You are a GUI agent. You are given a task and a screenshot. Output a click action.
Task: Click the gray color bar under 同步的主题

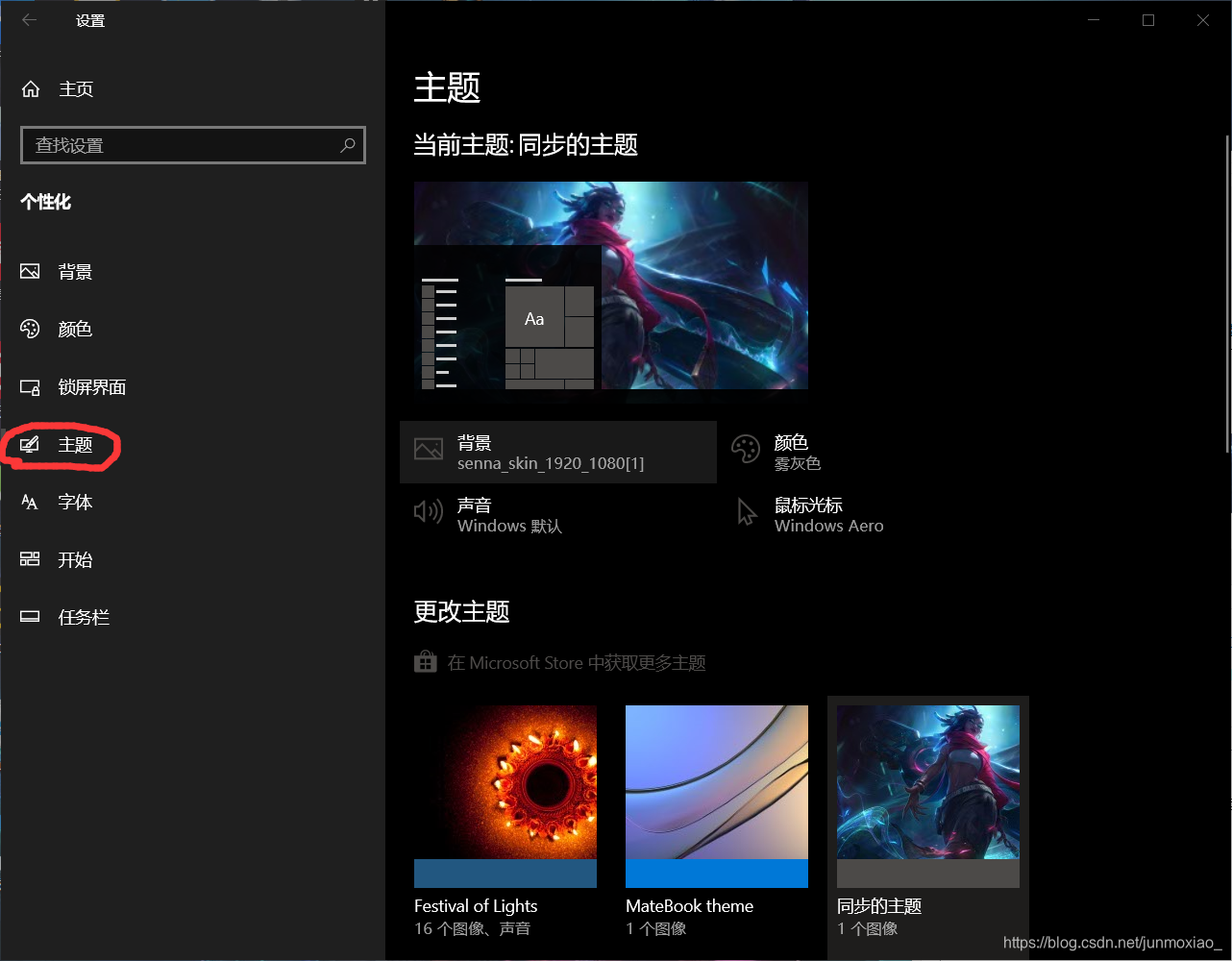[928, 874]
